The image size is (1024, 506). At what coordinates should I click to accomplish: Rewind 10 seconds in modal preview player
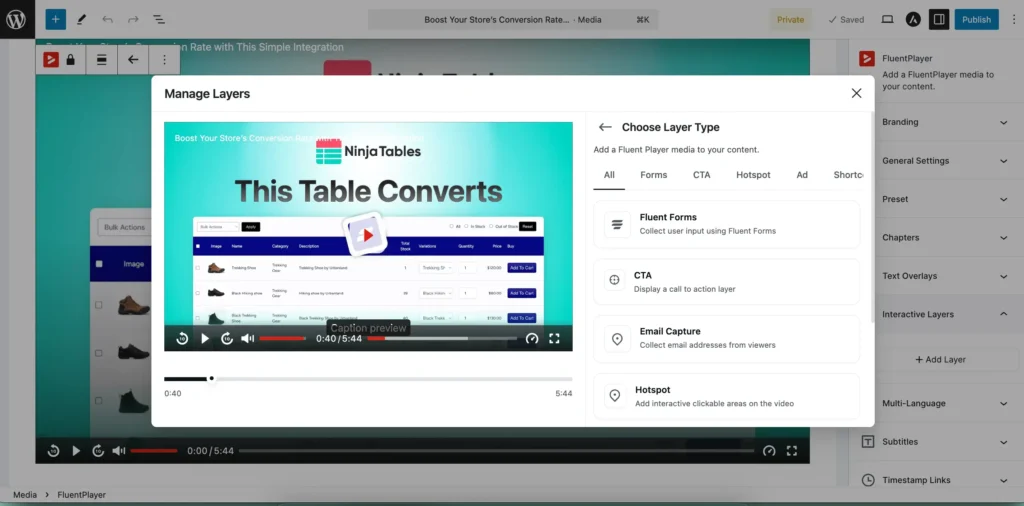tap(182, 338)
